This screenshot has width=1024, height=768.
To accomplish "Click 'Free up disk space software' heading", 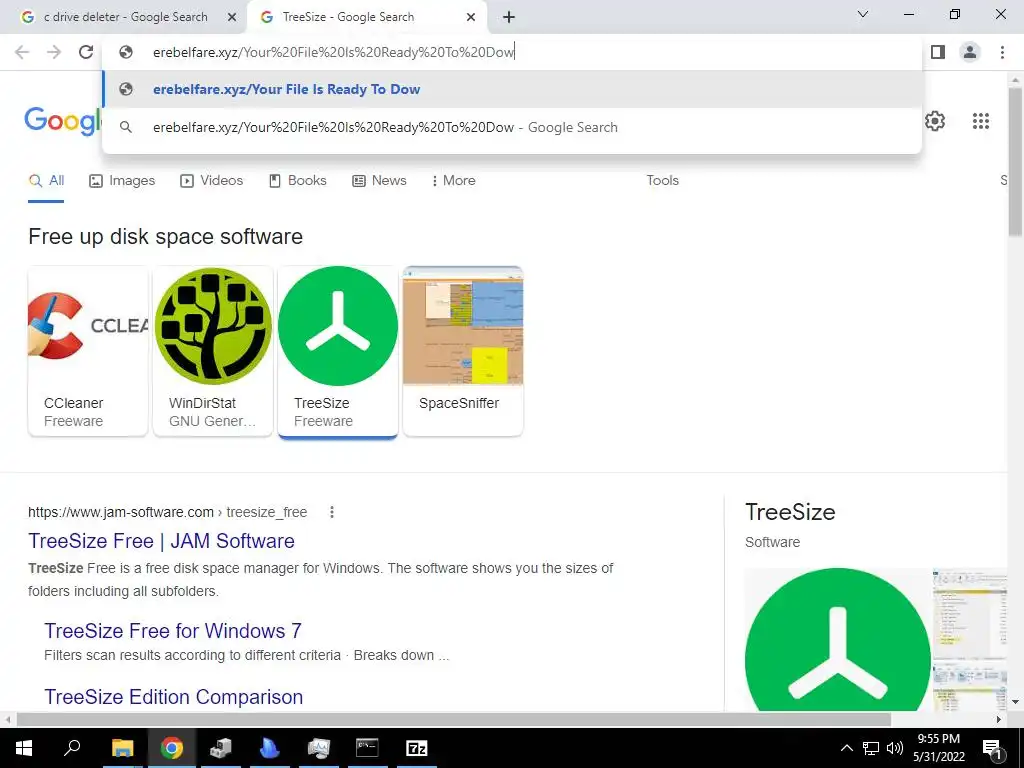I will pos(165,236).
